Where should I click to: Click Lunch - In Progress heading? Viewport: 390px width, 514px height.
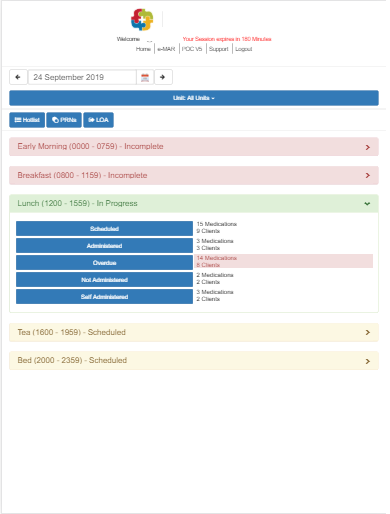click(77, 203)
